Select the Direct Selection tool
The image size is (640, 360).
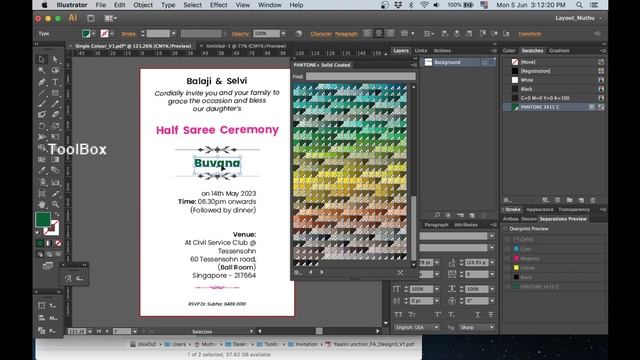coord(55,60)
